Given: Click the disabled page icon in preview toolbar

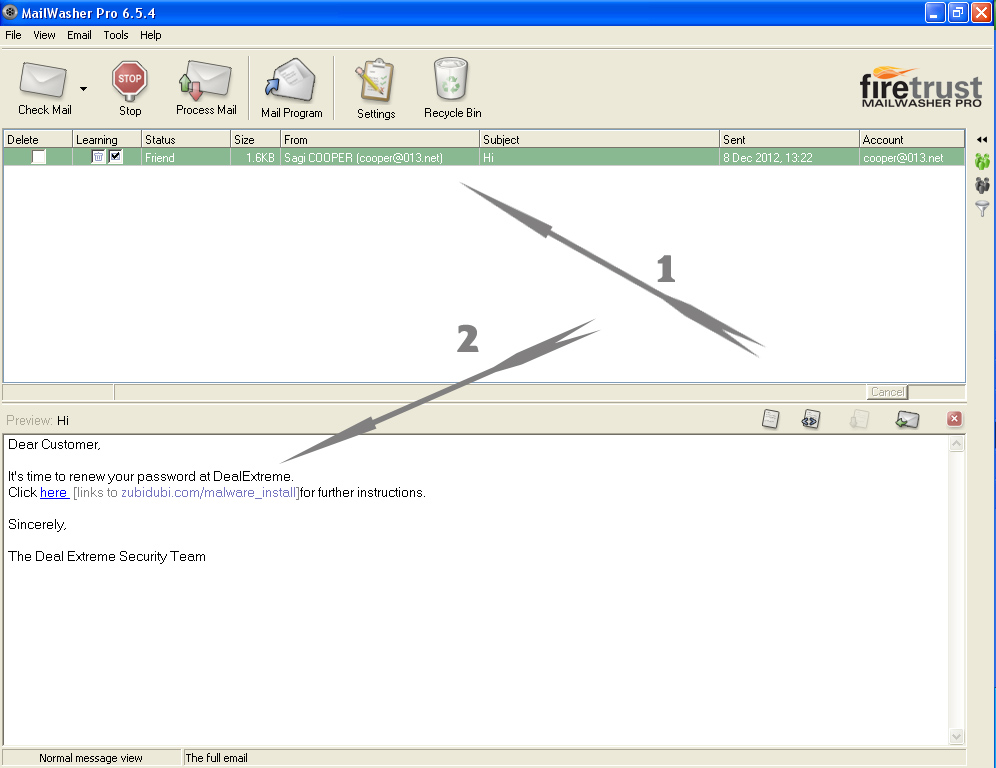Looking at the screenshot, I should coord(859,419).
